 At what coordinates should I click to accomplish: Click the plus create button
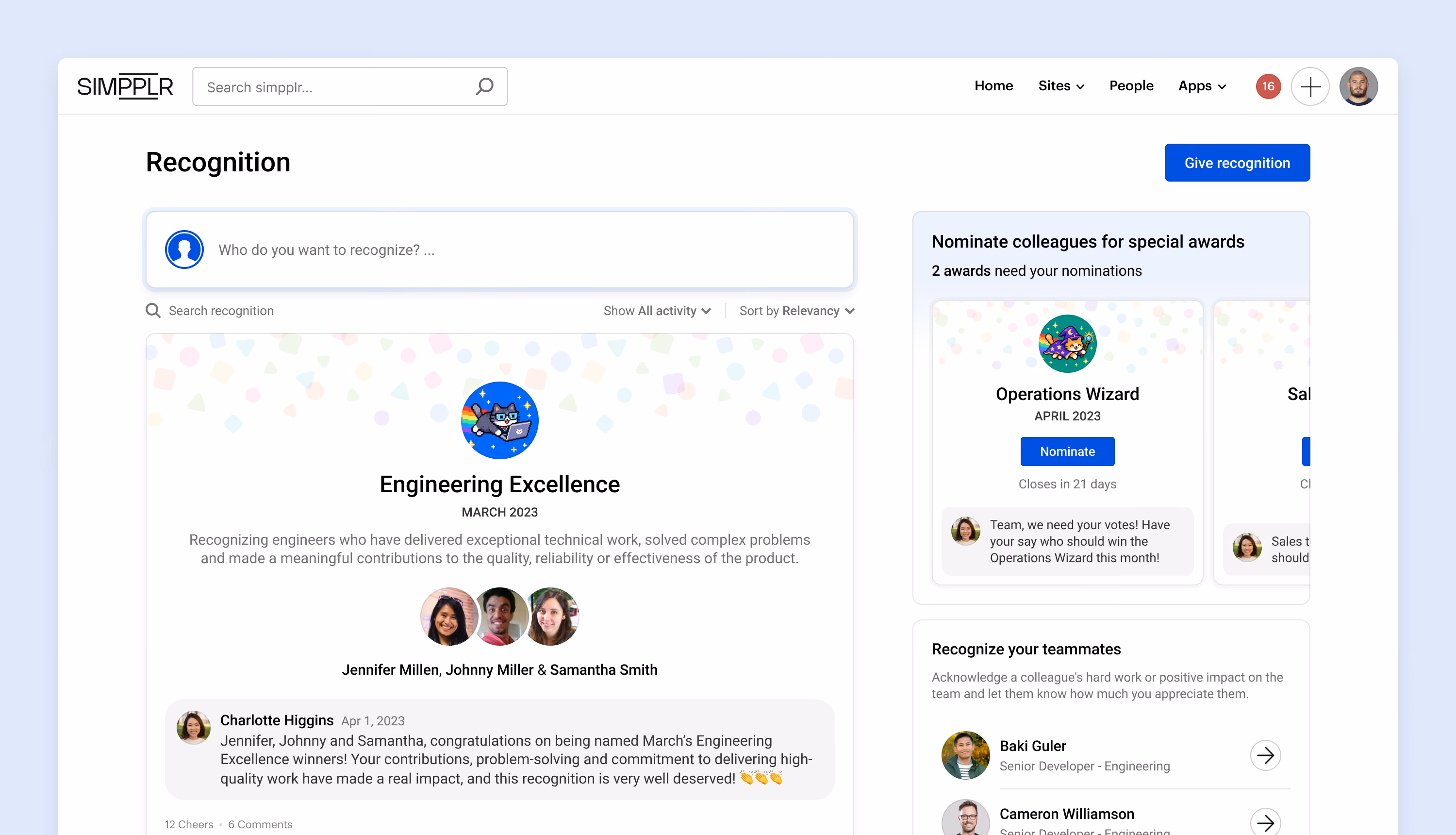(1310, 86)
